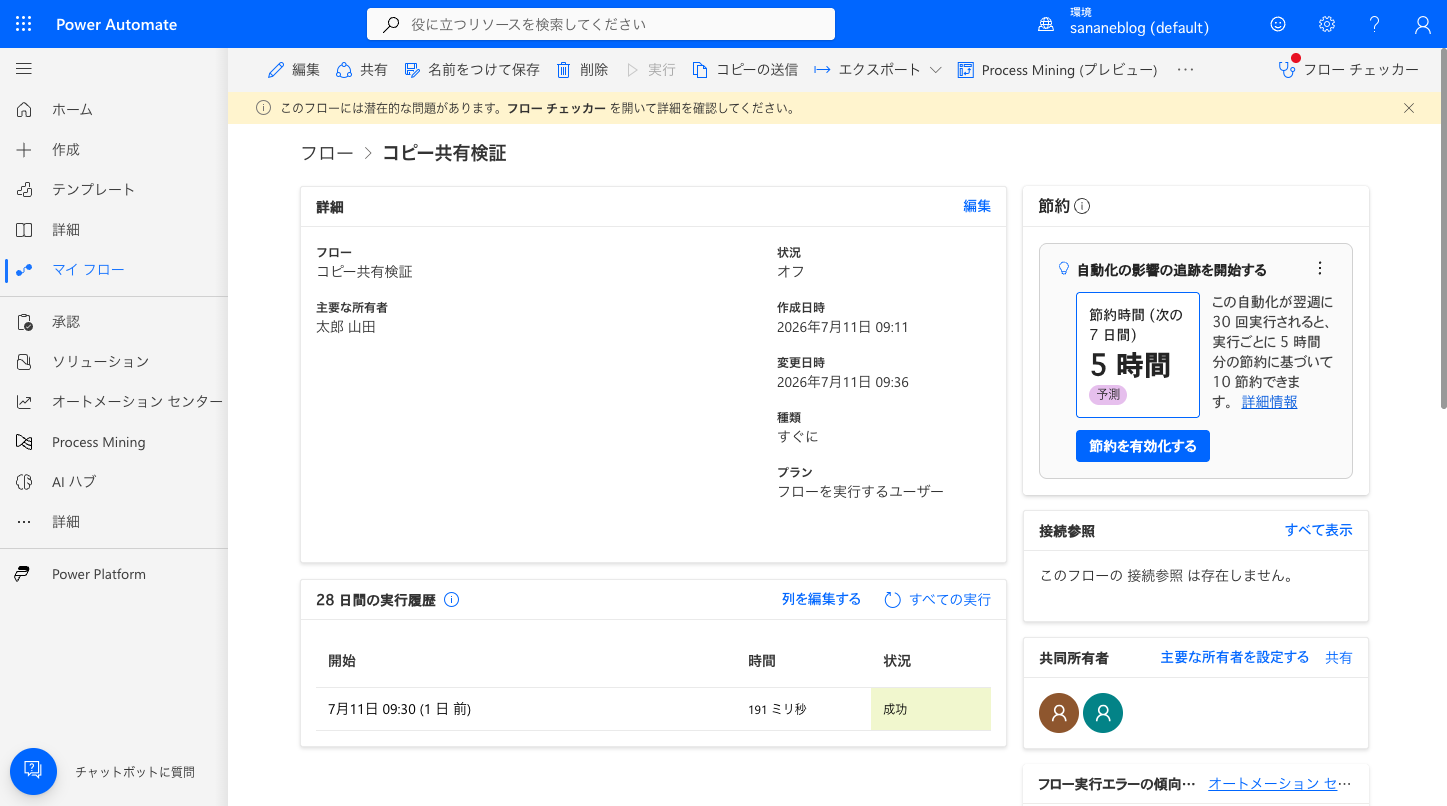Select the brown co-owner avatar

point(1059,713)
